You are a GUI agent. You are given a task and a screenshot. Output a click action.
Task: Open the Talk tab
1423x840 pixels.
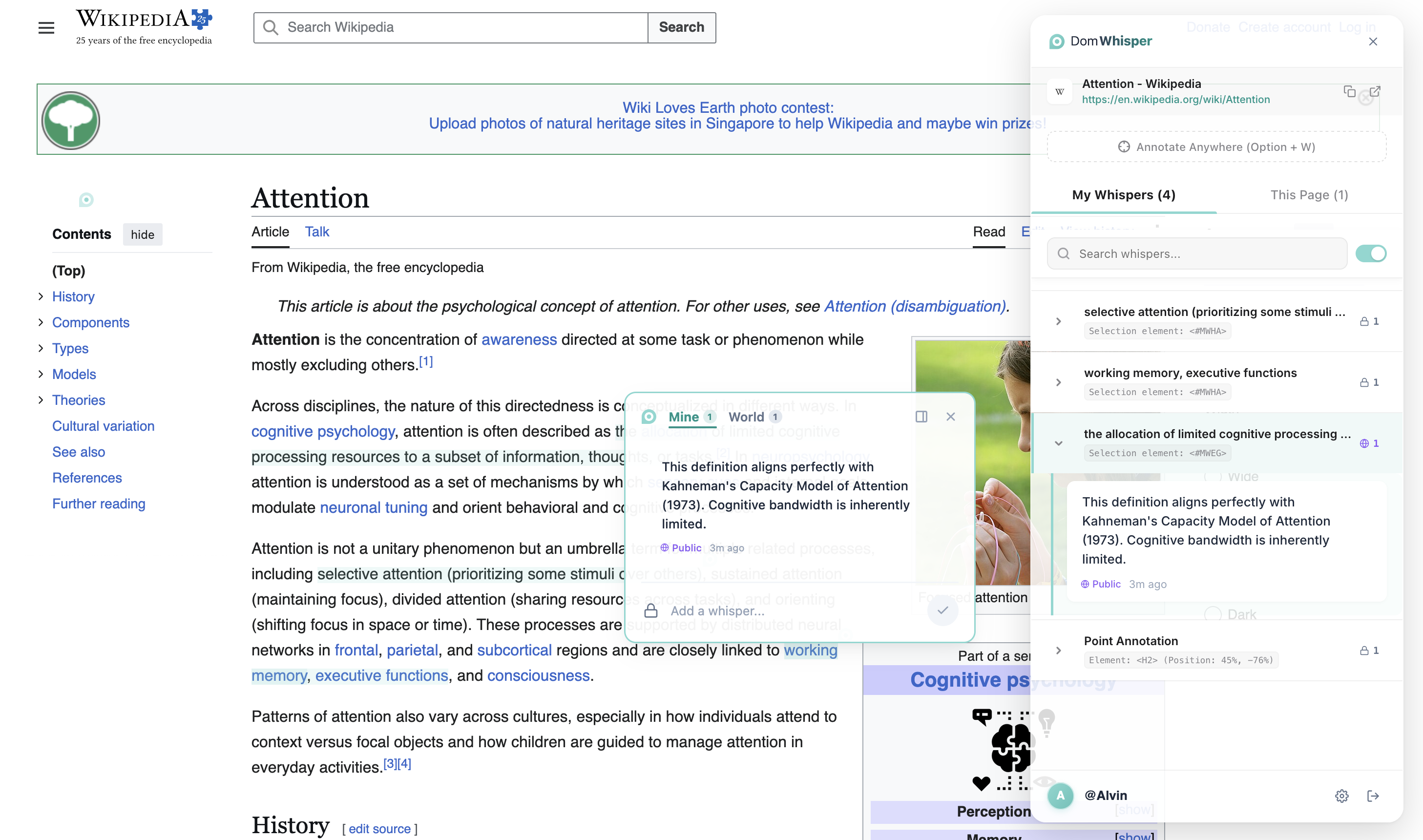(x=317, y=231)
